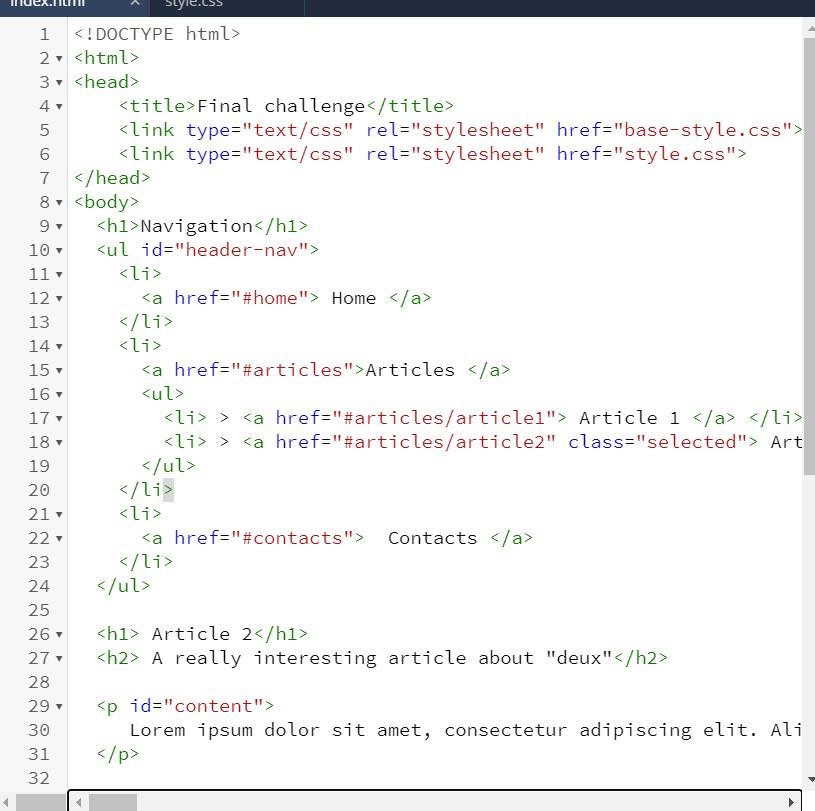
Task: Close the index.html tab
Action: [135, 4]
